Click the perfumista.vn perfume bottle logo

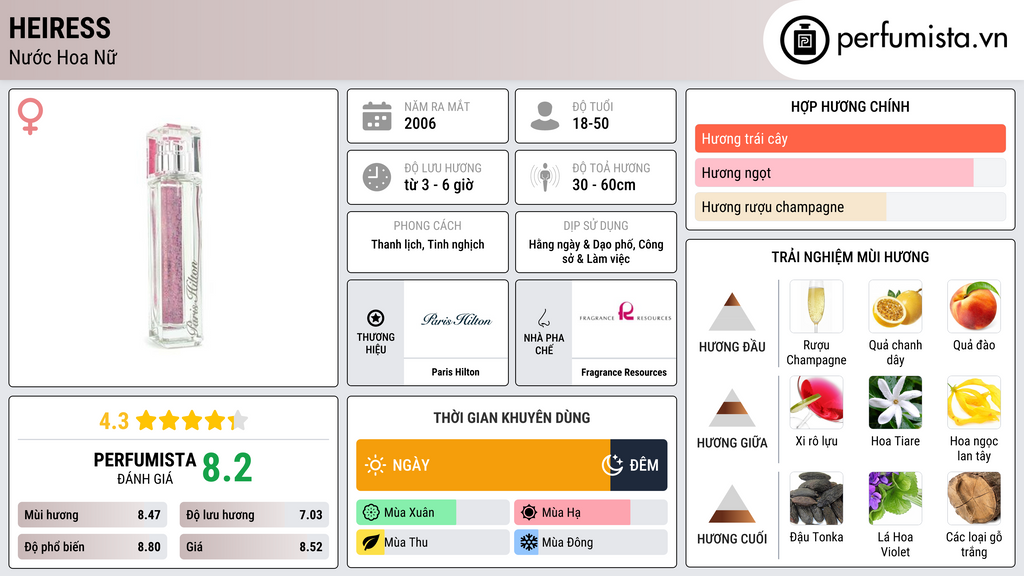click(804, 40)
